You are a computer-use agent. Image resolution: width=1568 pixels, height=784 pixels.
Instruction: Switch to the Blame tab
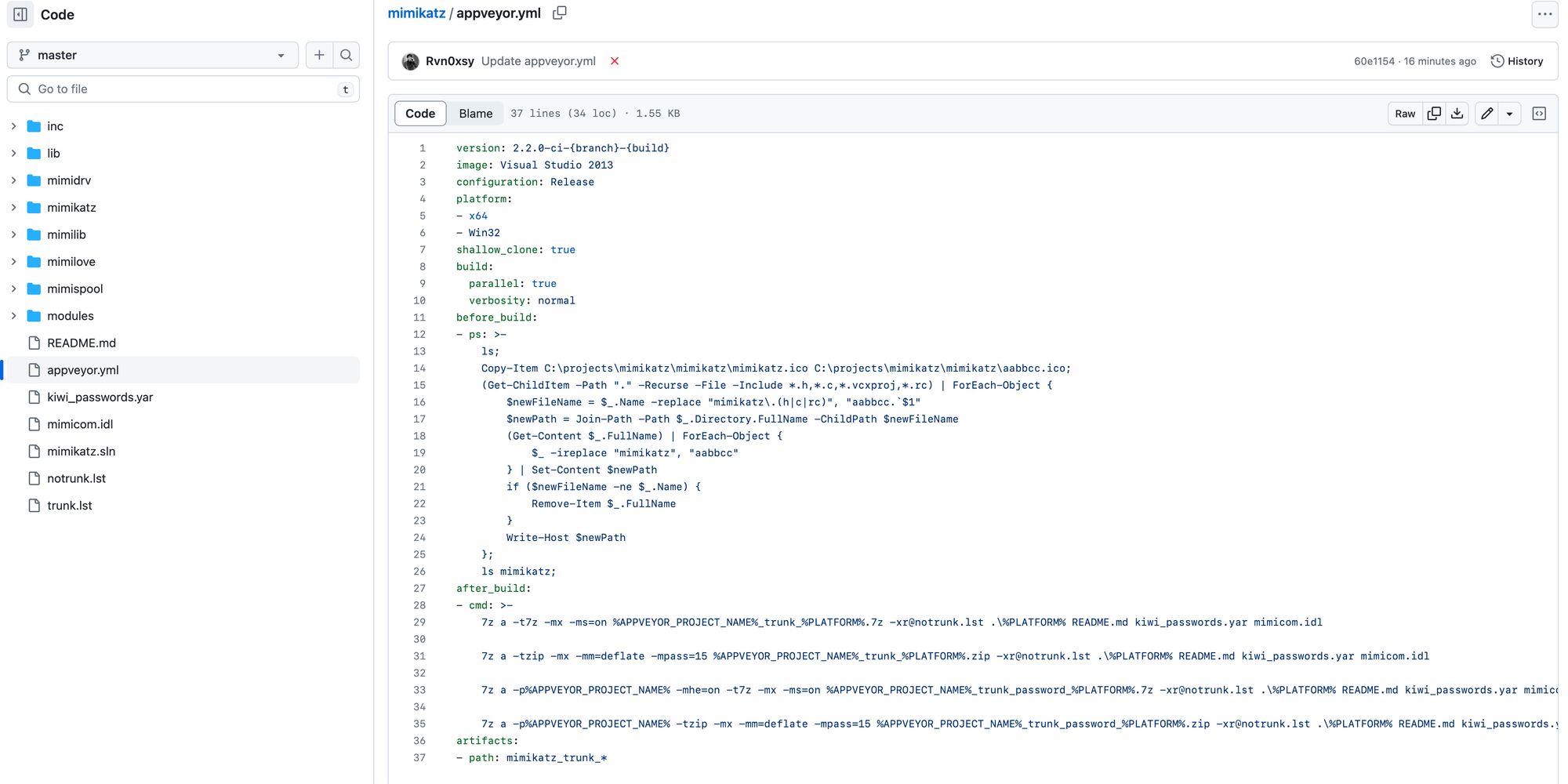475,114
